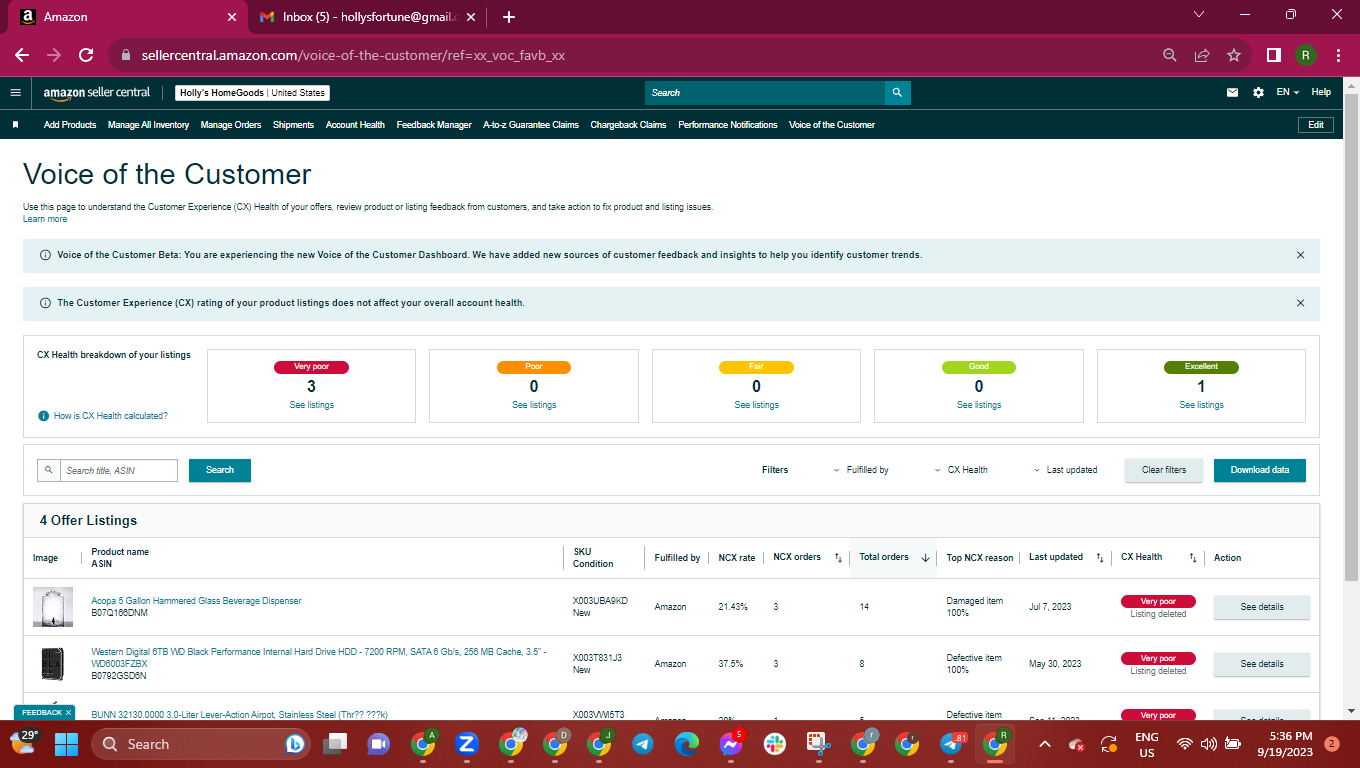Open the Chrome profile R avatar

[x=1306, y=55]
